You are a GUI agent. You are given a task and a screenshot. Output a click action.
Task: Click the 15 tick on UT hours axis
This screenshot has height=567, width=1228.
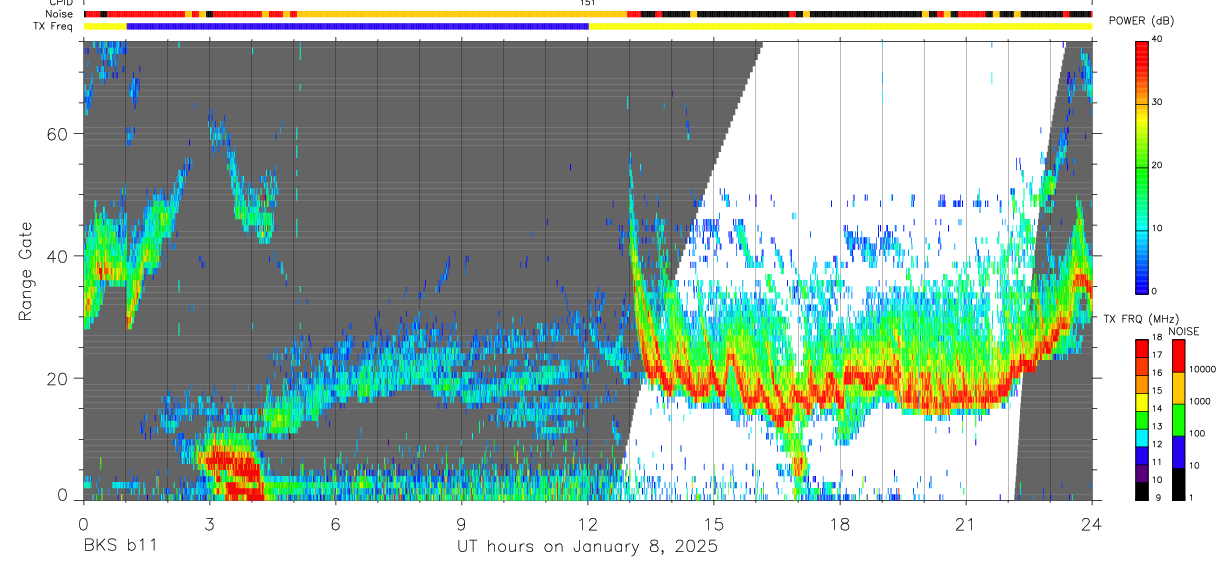[x=714, y=523]
